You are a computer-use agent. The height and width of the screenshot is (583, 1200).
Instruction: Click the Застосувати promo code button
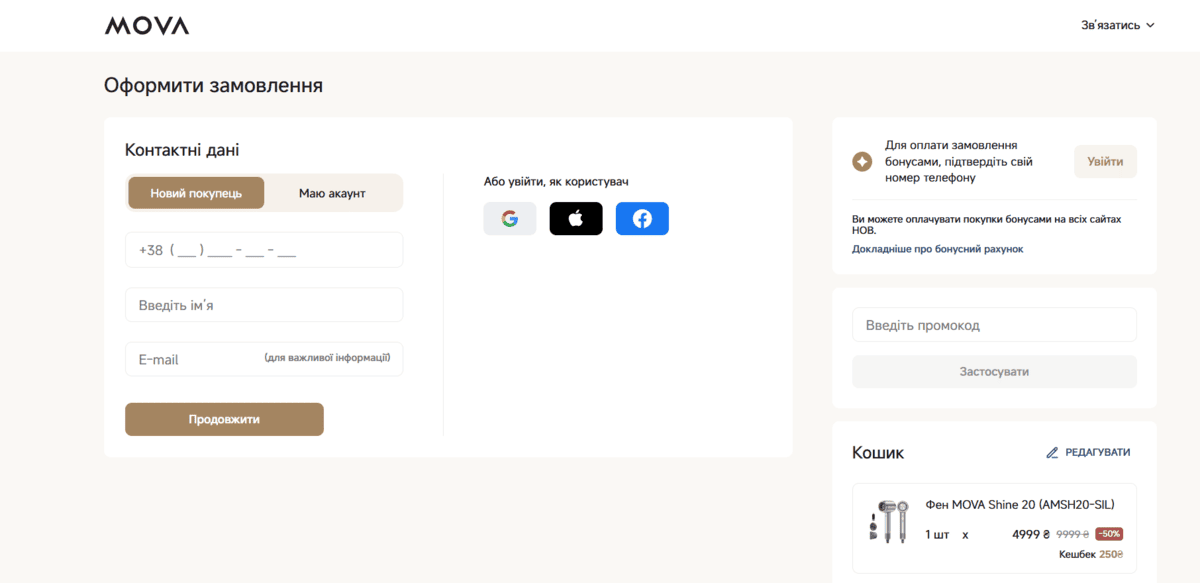[x=994, y=372]
